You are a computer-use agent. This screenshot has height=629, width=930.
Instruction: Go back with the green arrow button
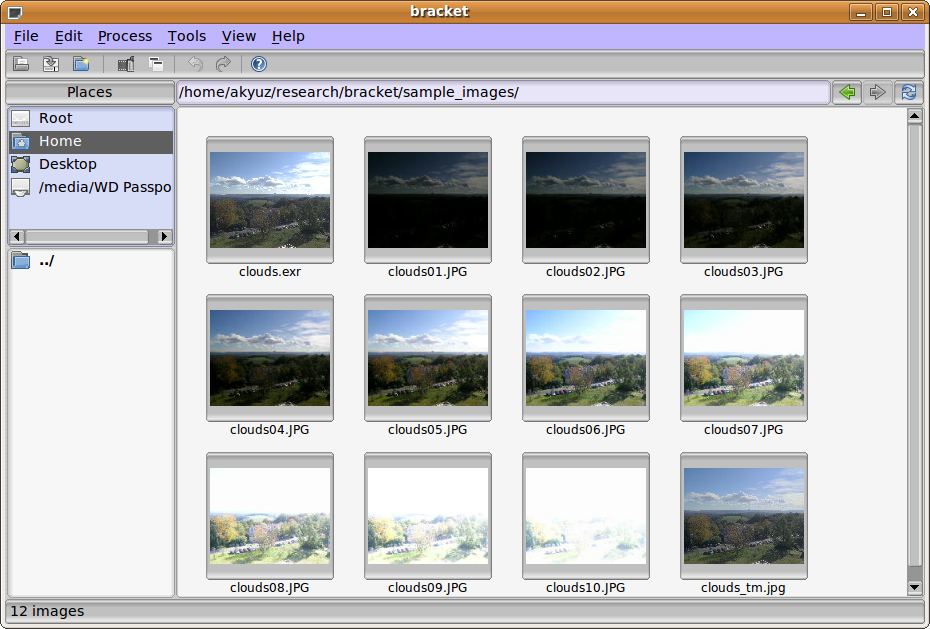point(847,92)
